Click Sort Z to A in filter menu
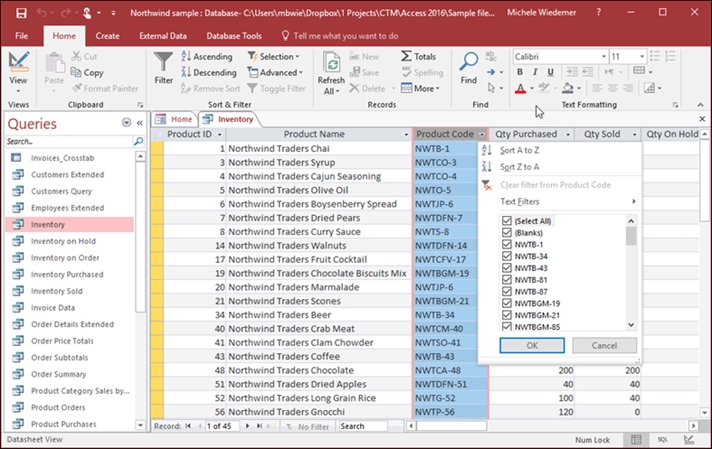The height and width of the screenshot is (449, 712). click(x=519, y=167)
